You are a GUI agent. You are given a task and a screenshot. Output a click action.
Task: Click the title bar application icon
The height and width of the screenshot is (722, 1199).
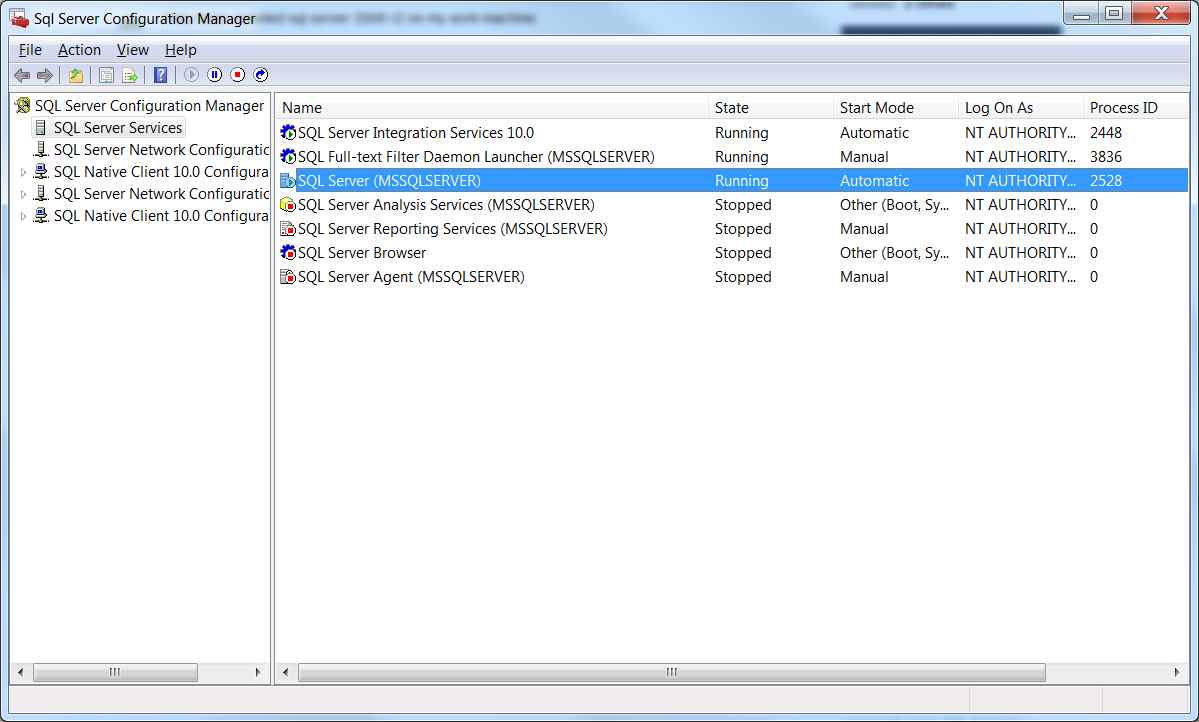19,18
